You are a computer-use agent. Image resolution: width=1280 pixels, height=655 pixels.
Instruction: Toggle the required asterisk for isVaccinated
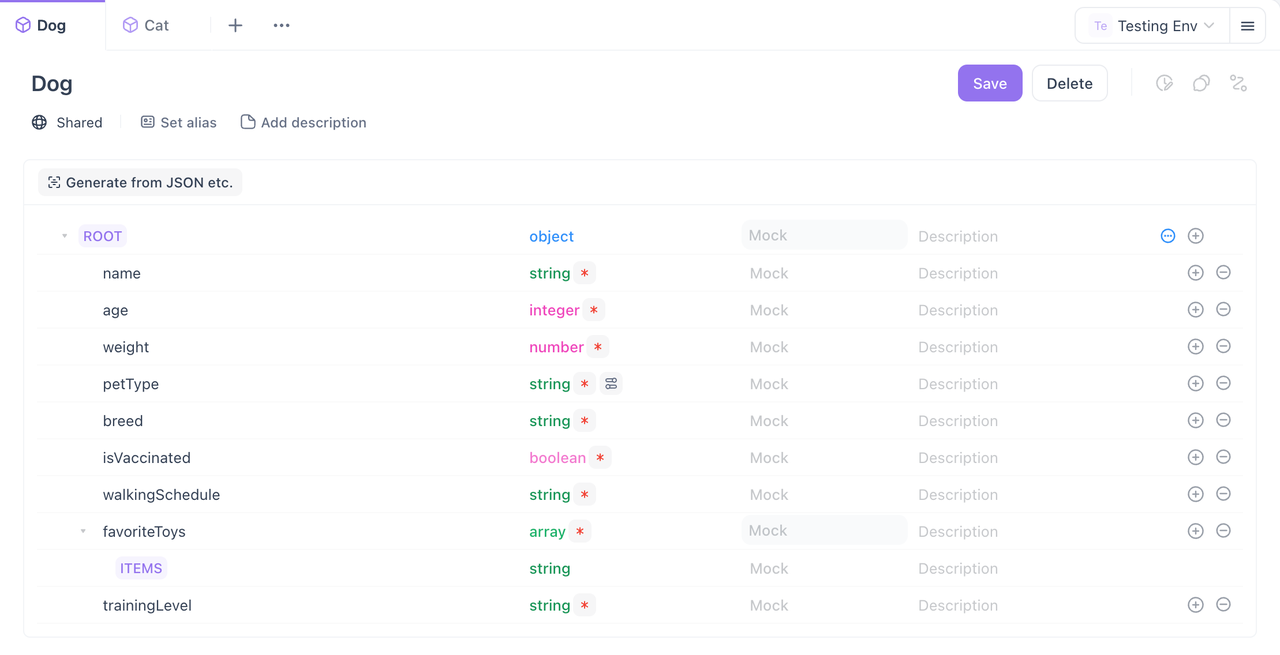click(600, 457)
